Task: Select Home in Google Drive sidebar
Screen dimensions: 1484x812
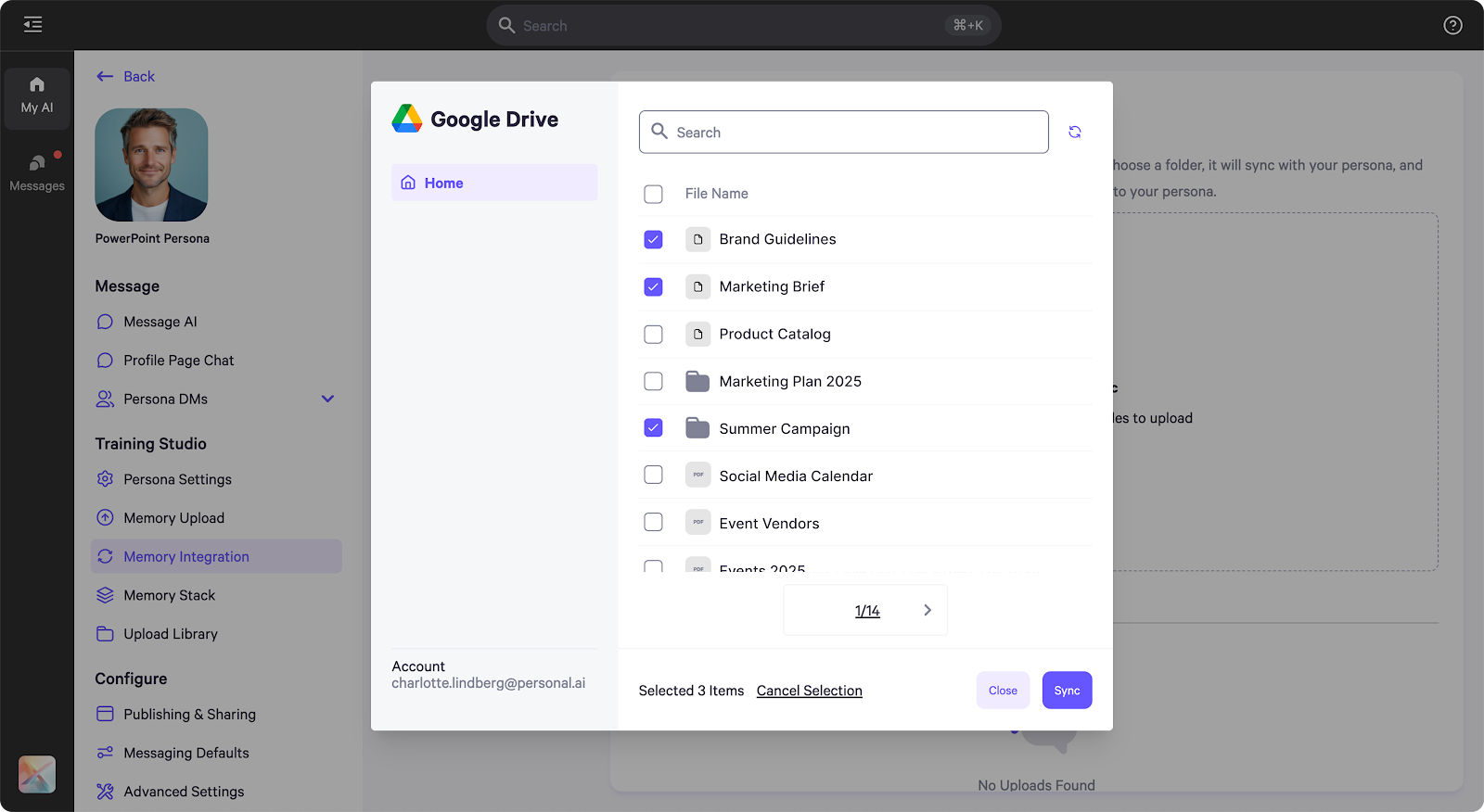Action: coord(494,183)
